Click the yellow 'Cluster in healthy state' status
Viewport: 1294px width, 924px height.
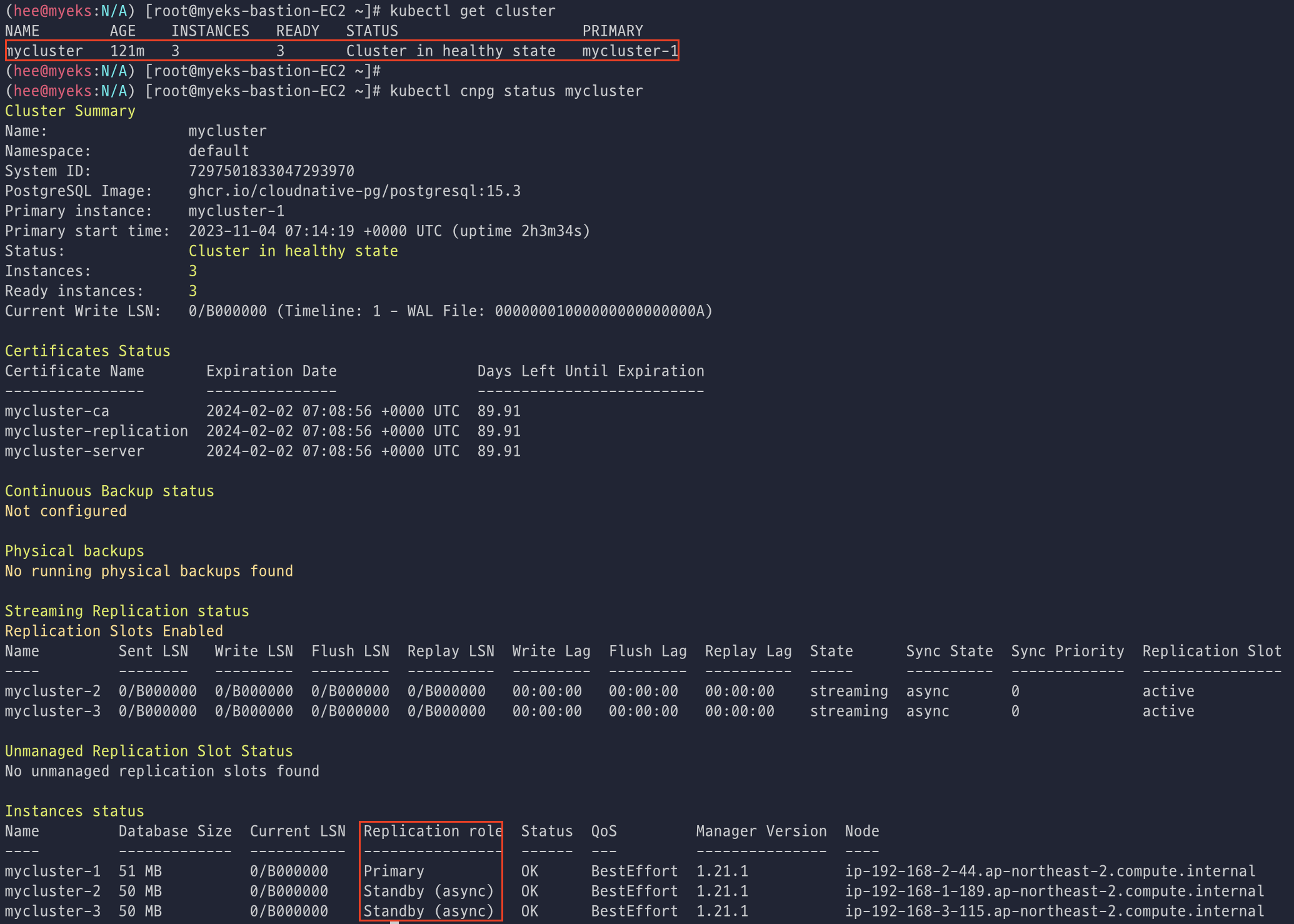[293, 251]
